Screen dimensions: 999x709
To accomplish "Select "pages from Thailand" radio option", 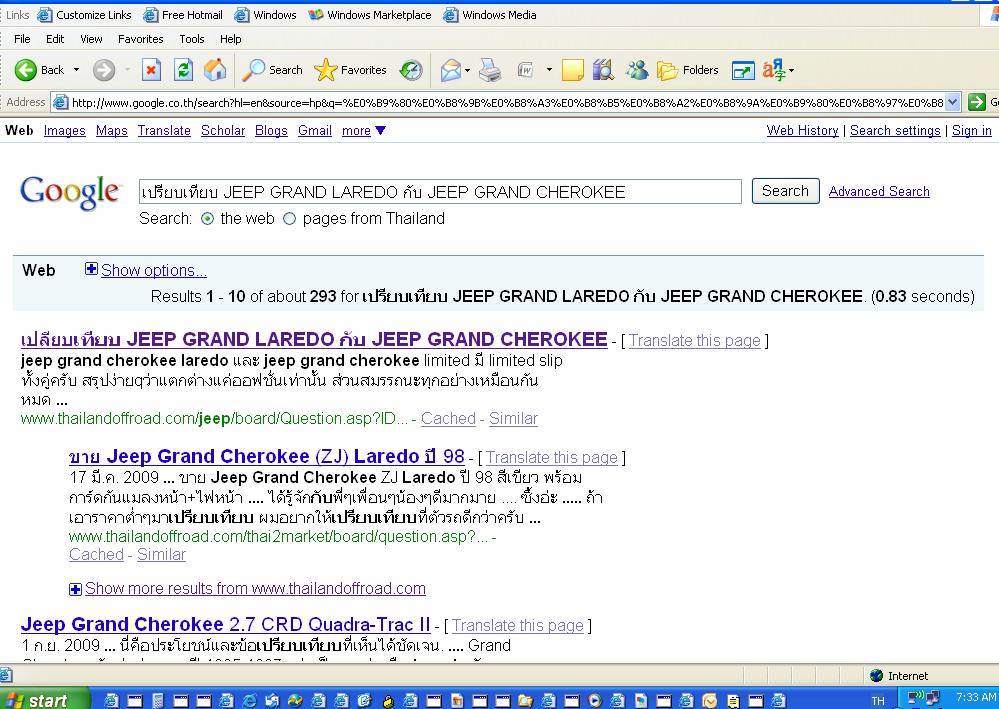I will click(290, 219).
